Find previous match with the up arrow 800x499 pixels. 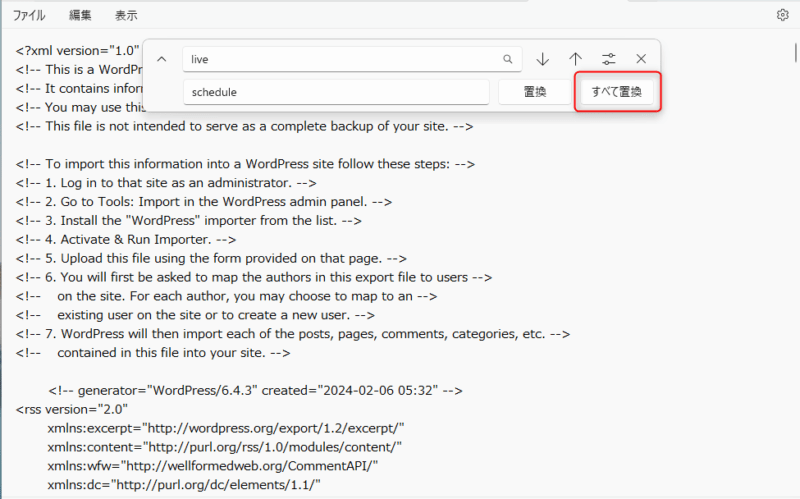pos(576,59)
